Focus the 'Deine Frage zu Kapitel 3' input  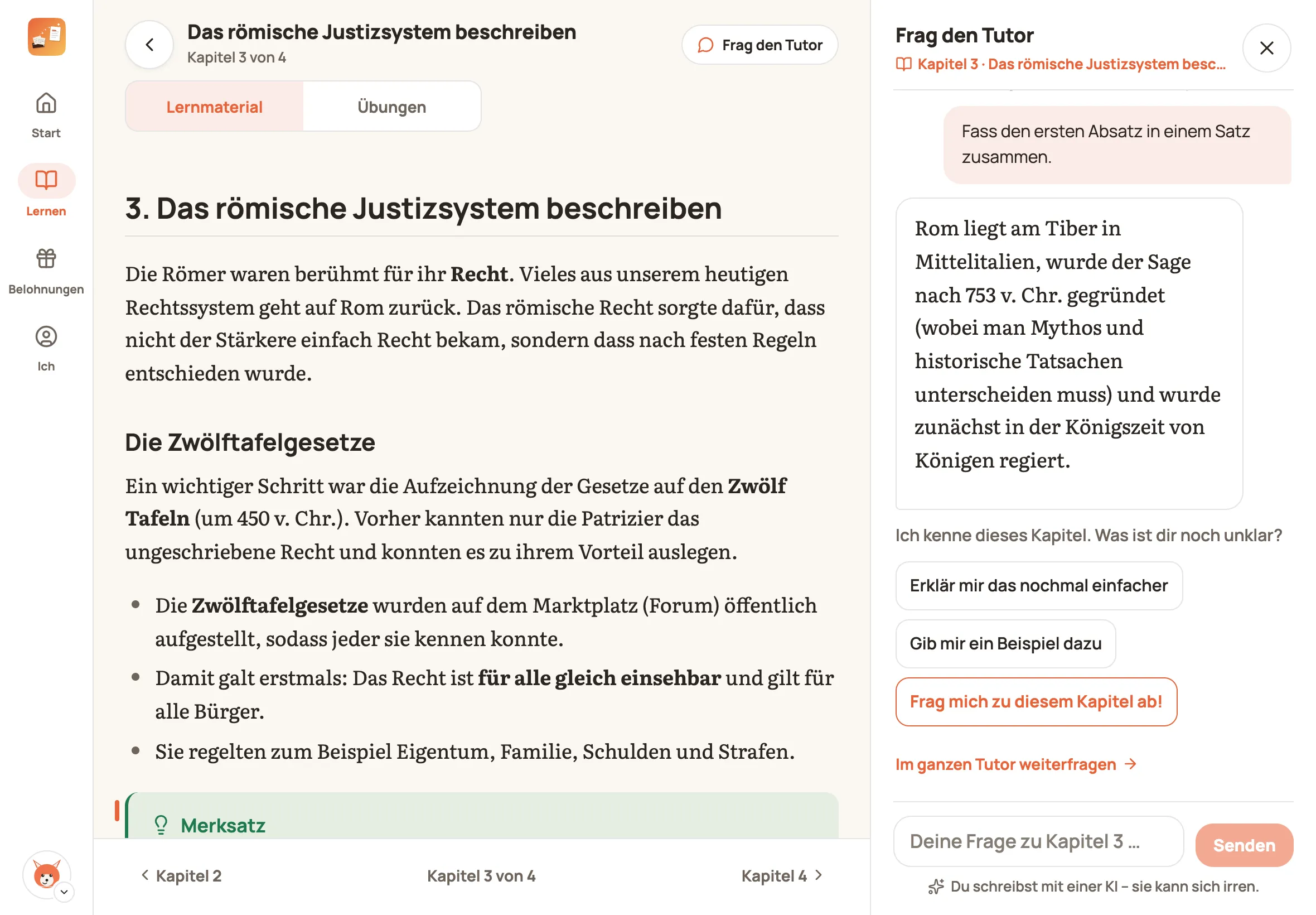[x=1038, y=841]
